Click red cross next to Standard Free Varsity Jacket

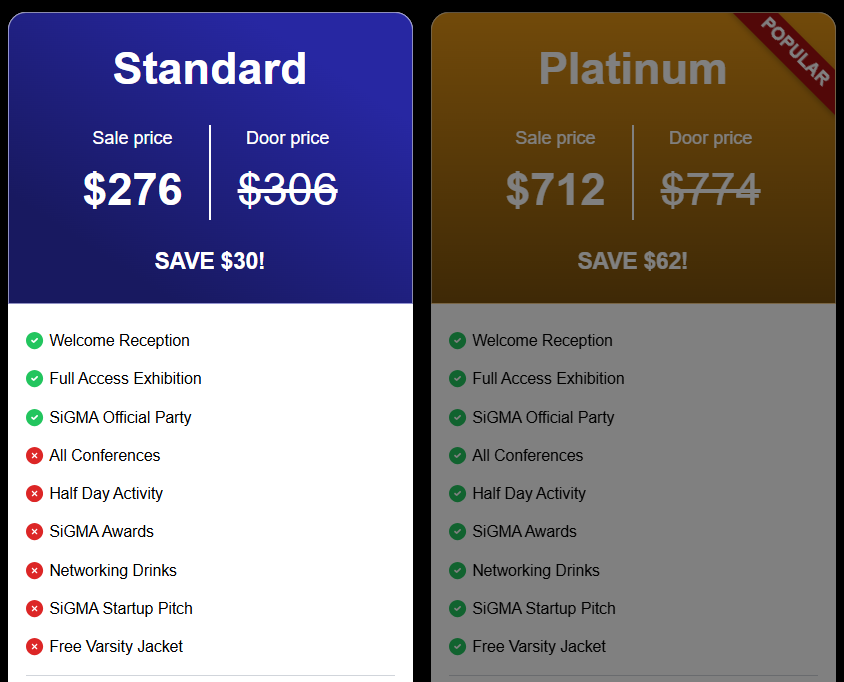[34, 646]
